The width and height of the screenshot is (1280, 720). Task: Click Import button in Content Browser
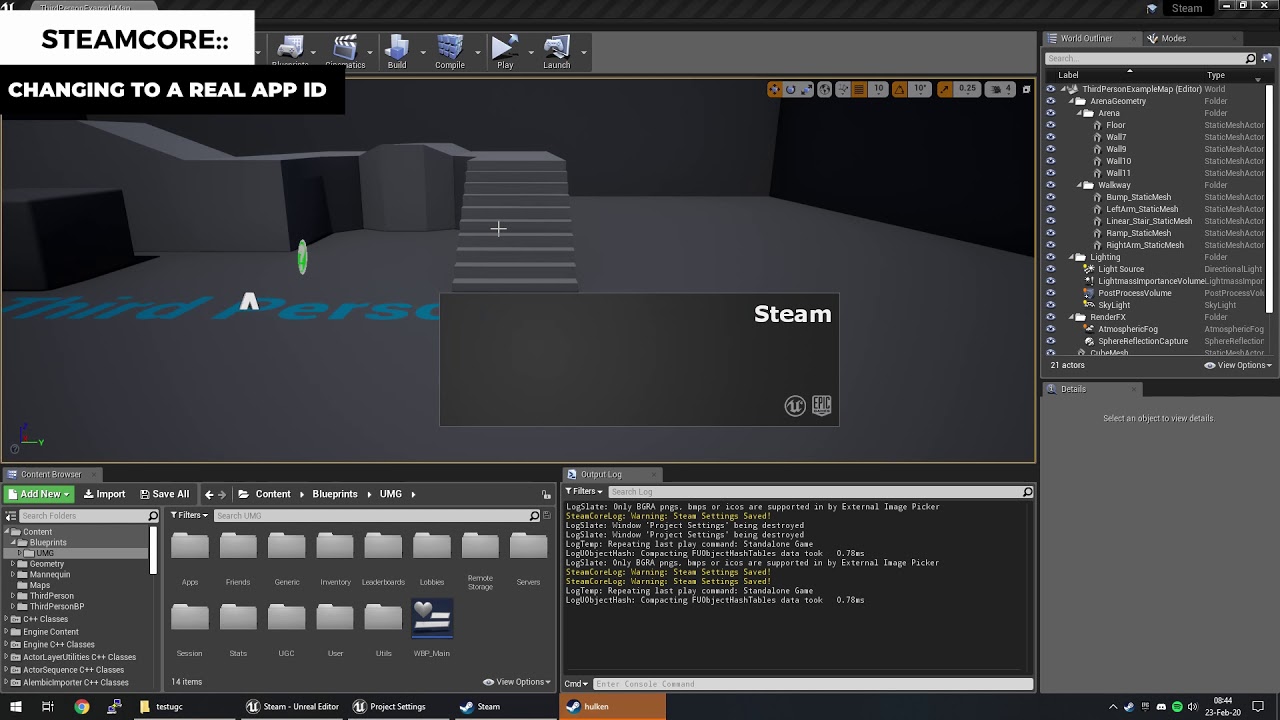pyautogui.click(x=104, y=494)
